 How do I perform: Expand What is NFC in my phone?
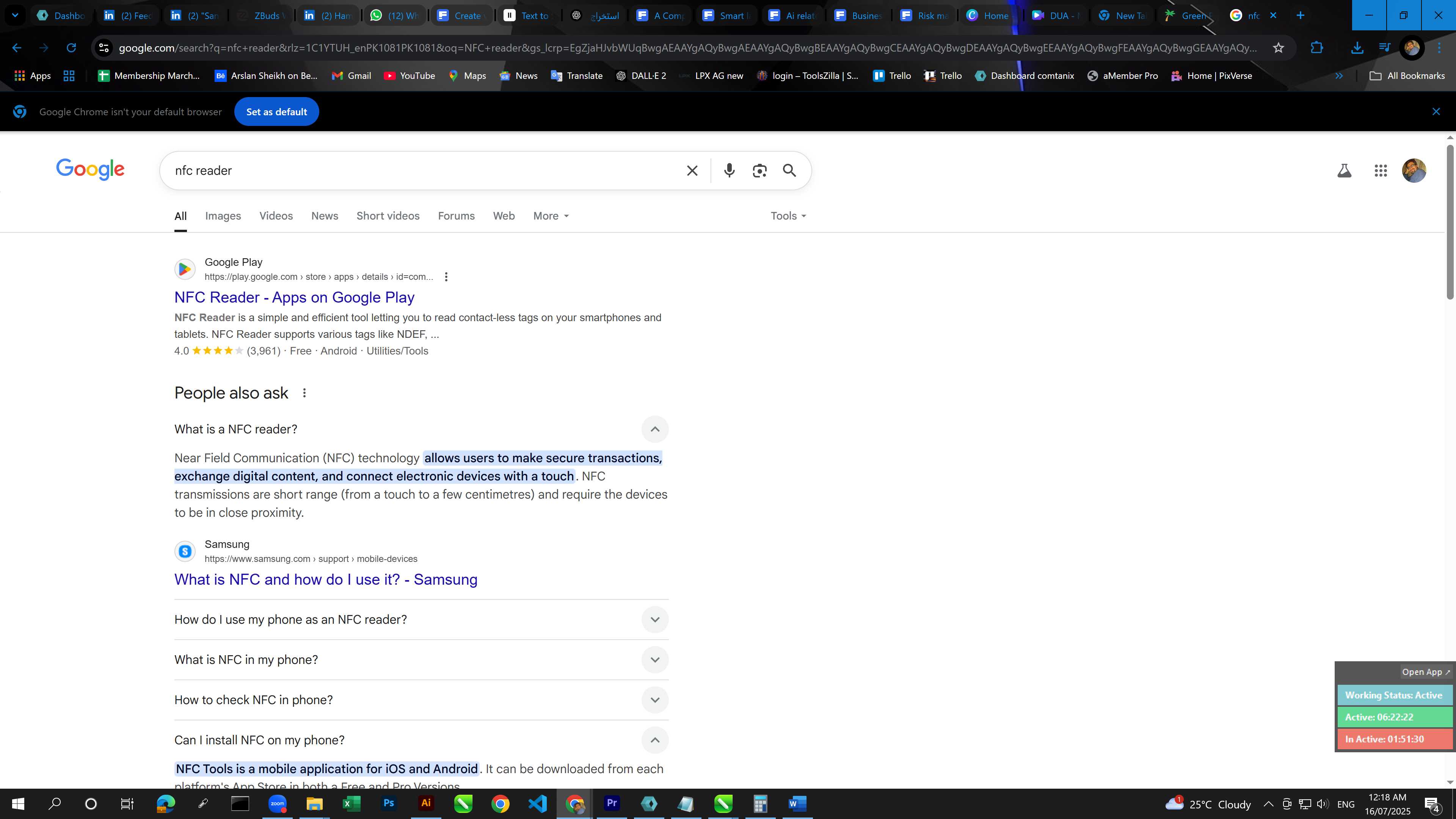pyautogui.click(x=654, y=660)
